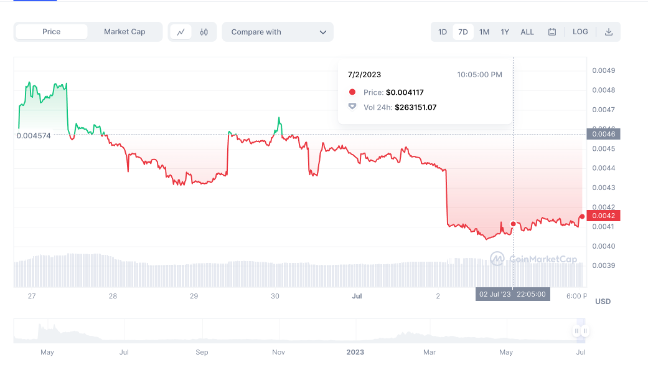This screenshot has height=372, width=648.
Task: Click the Vol 24h $263151.07 tooltip value
Action: tap(415, 107)
